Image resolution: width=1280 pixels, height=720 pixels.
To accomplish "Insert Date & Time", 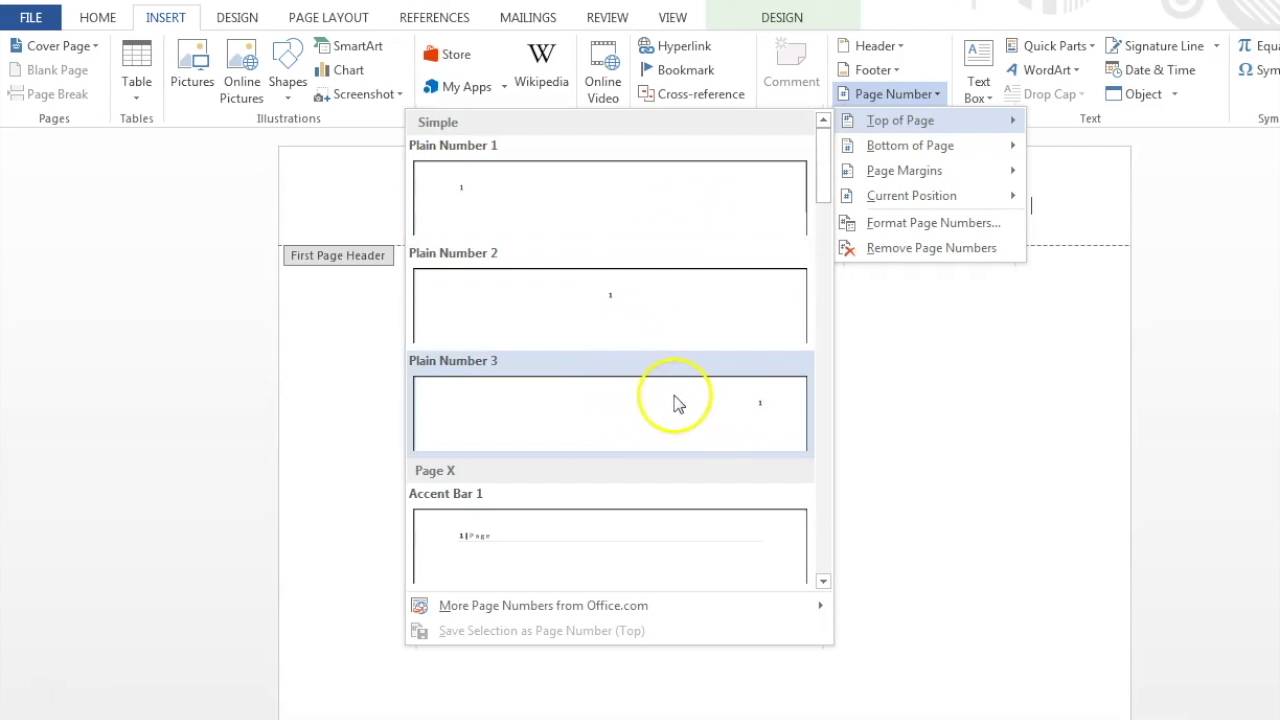I will tap(1150, 70).
